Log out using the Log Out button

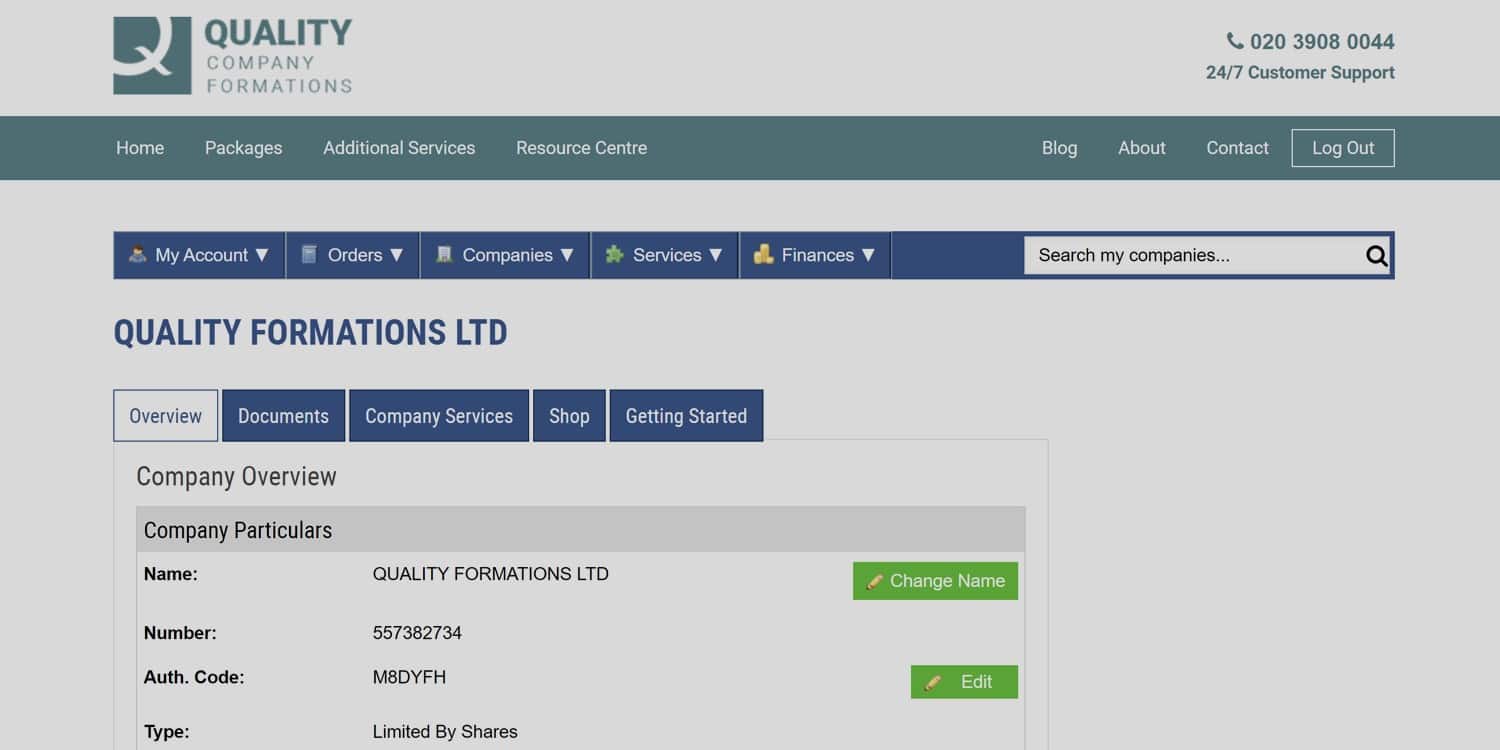pyautogui.click(x=1342, y=148)
